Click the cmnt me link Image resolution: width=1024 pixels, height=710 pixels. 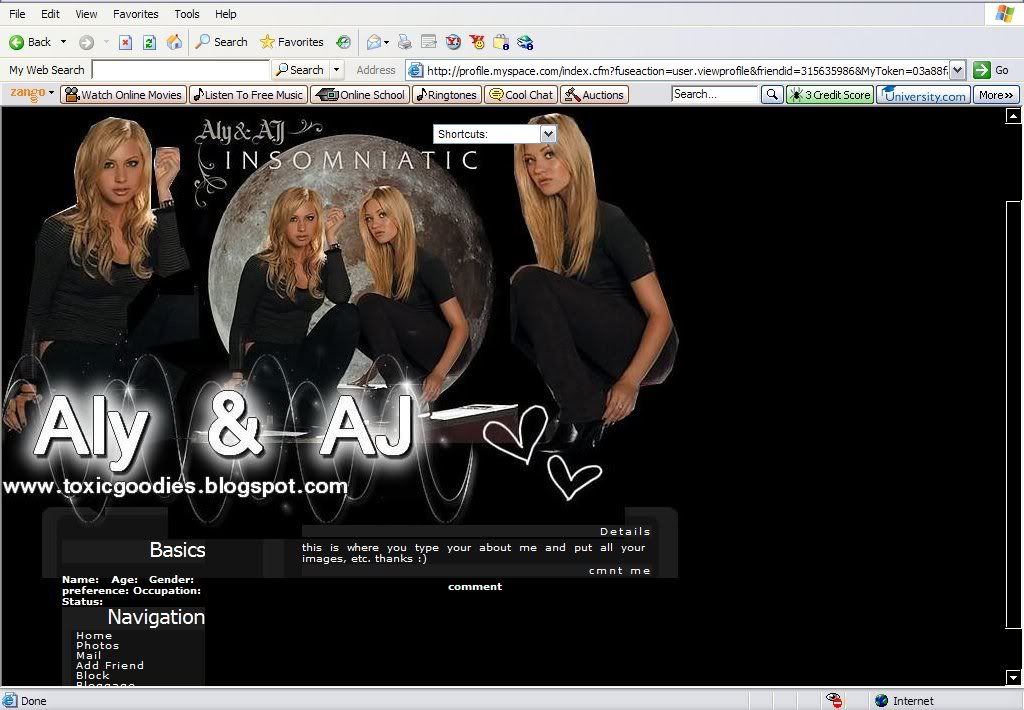pos(619,571)
